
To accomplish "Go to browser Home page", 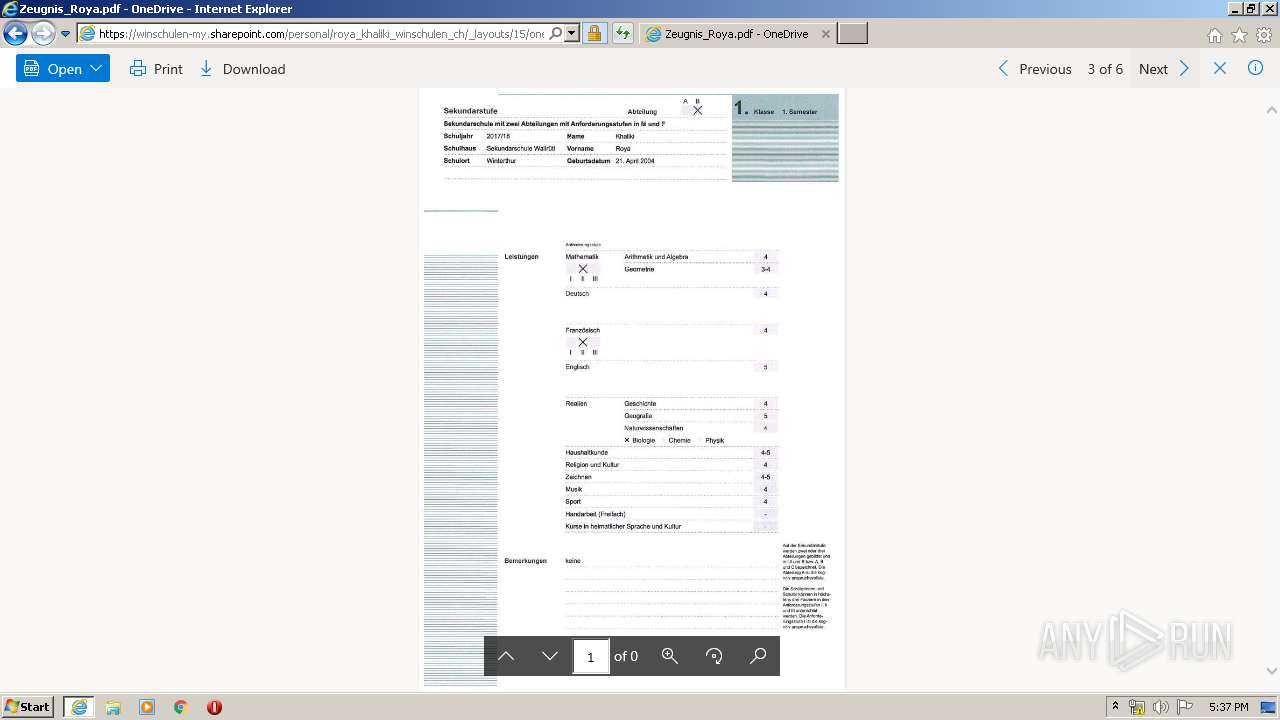I will point(1215,35).
